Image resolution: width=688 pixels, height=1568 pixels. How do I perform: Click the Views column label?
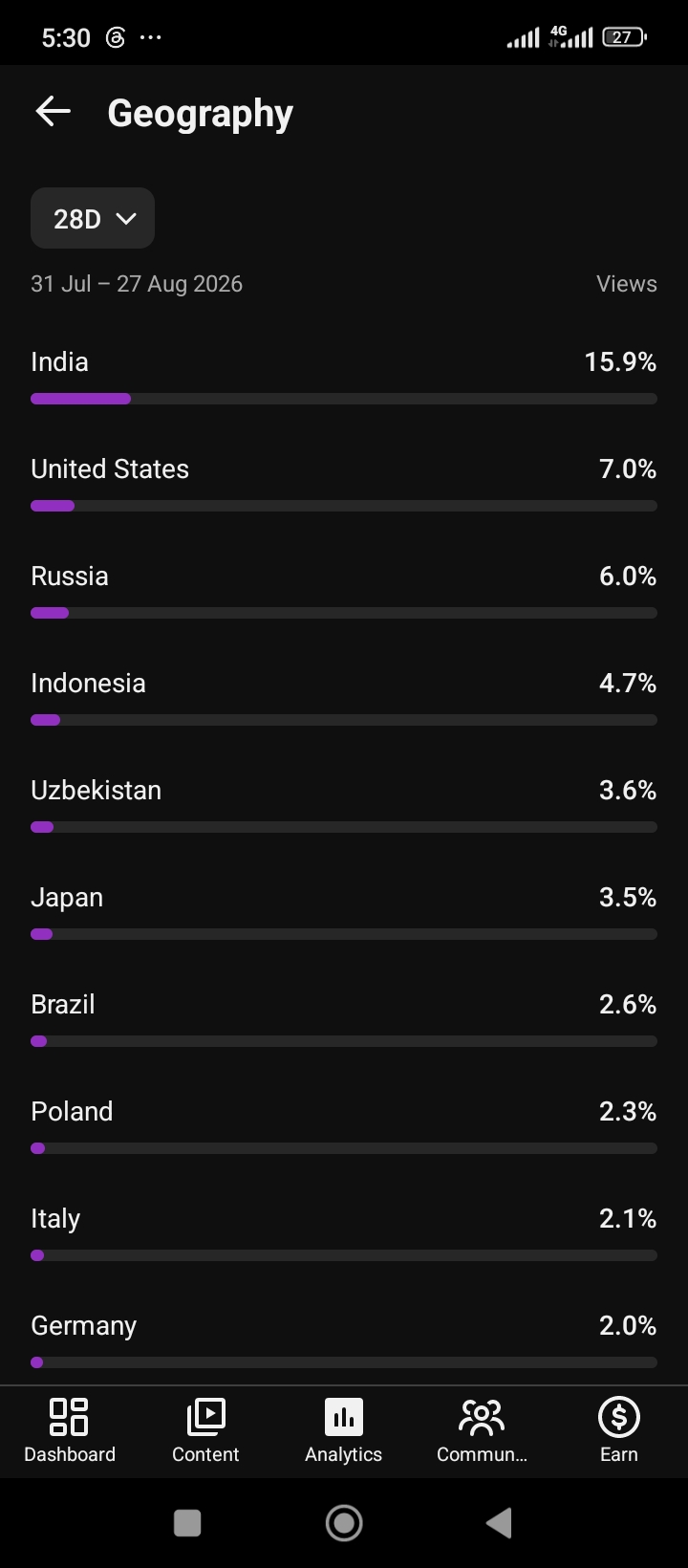pyautogui.click(x=626, y=284)
